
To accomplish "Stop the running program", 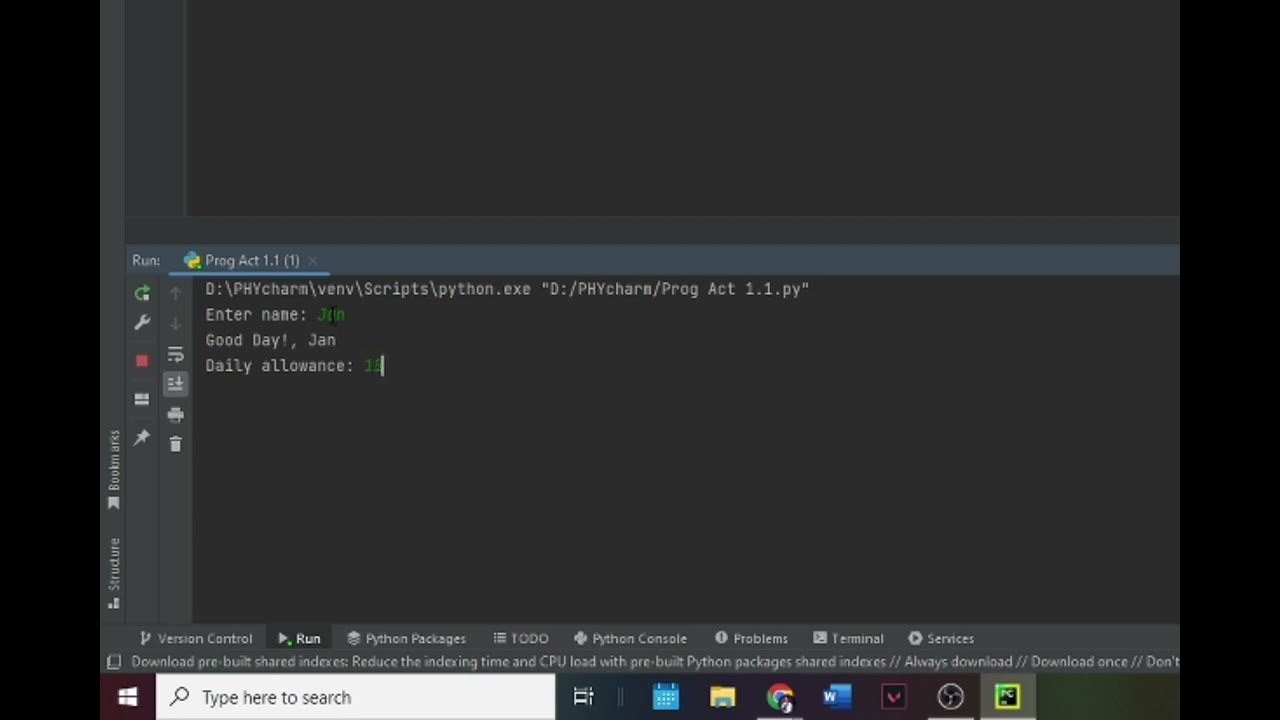I will tap(142, 361).
